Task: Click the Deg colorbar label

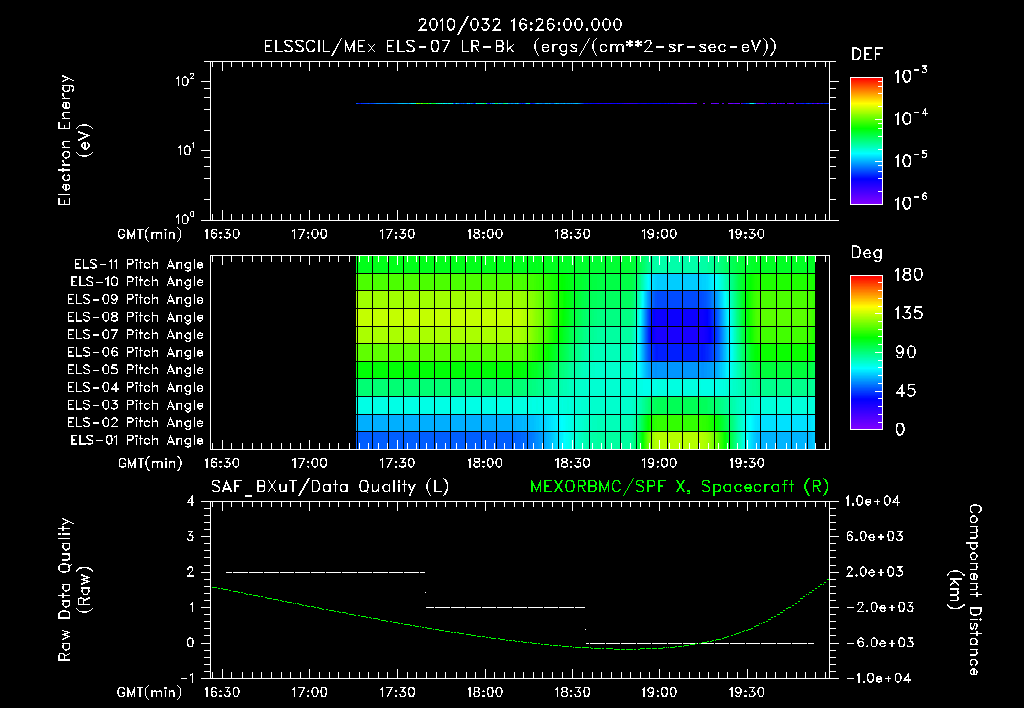Action: (x=867, y=253)
